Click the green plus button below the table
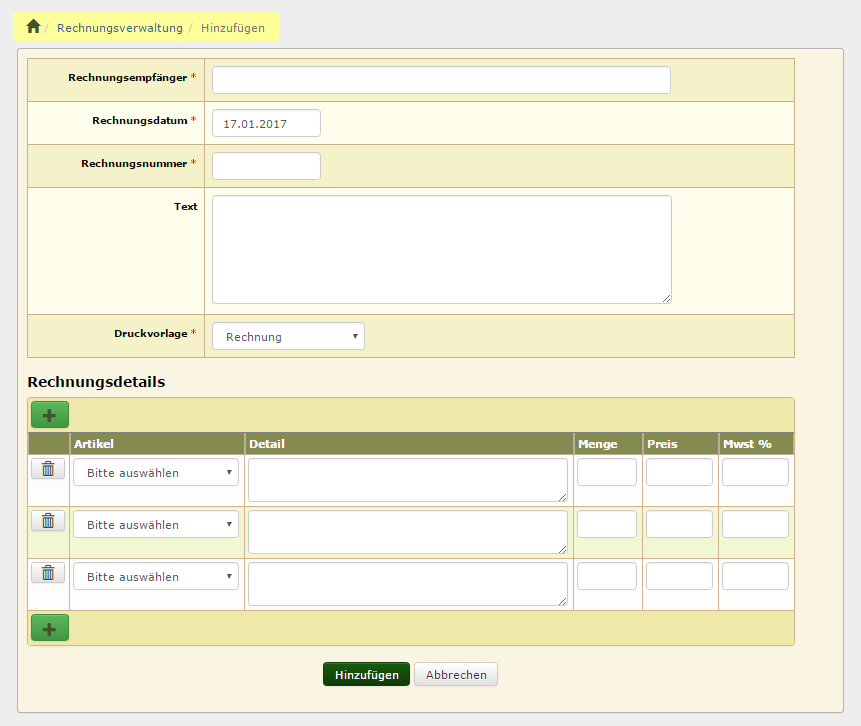The image size is (861, 726). [x=50, y=628]
